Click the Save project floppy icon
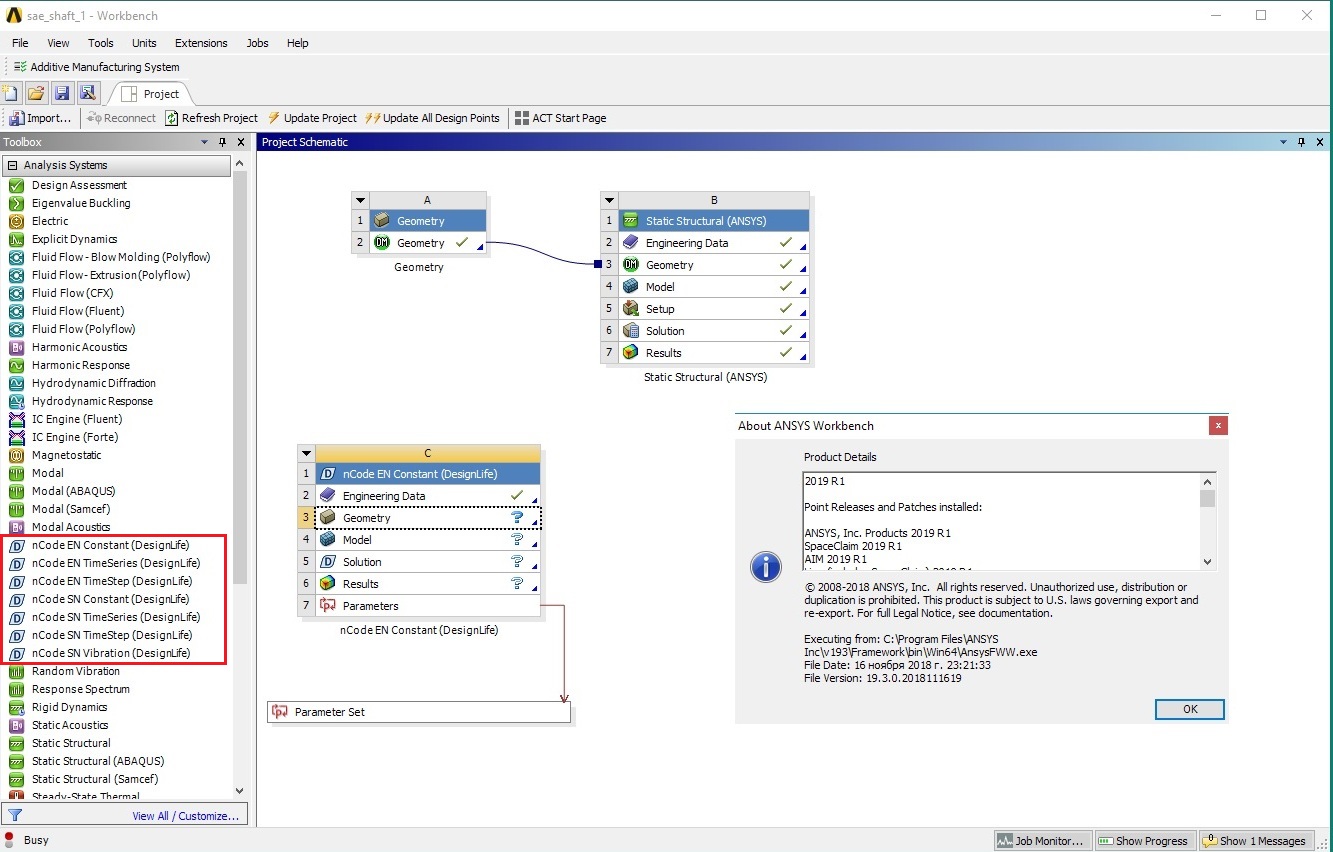 (x=62, y=93)
